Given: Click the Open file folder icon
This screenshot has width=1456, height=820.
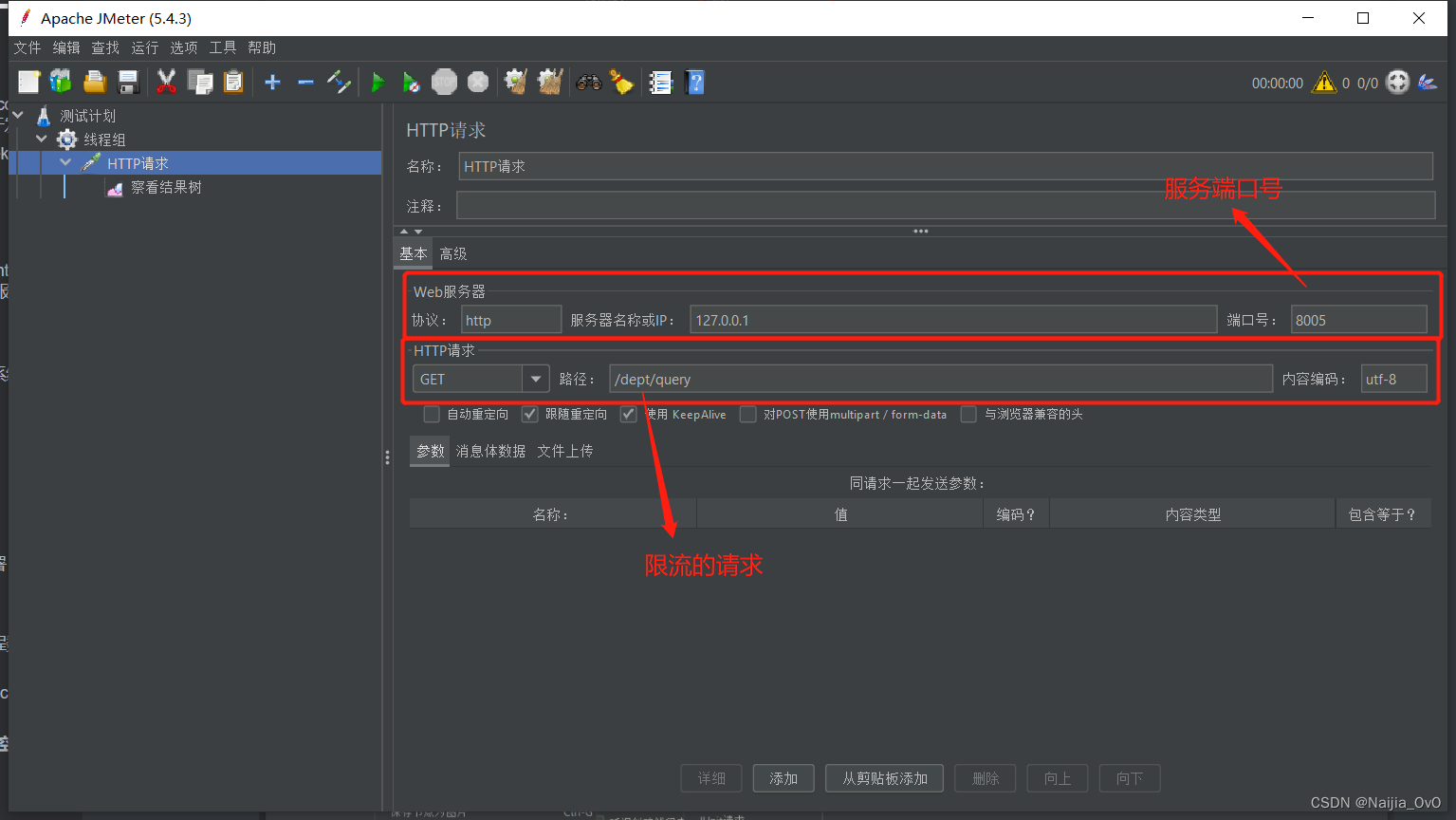Looking at the screenshot, I should 95,83.
